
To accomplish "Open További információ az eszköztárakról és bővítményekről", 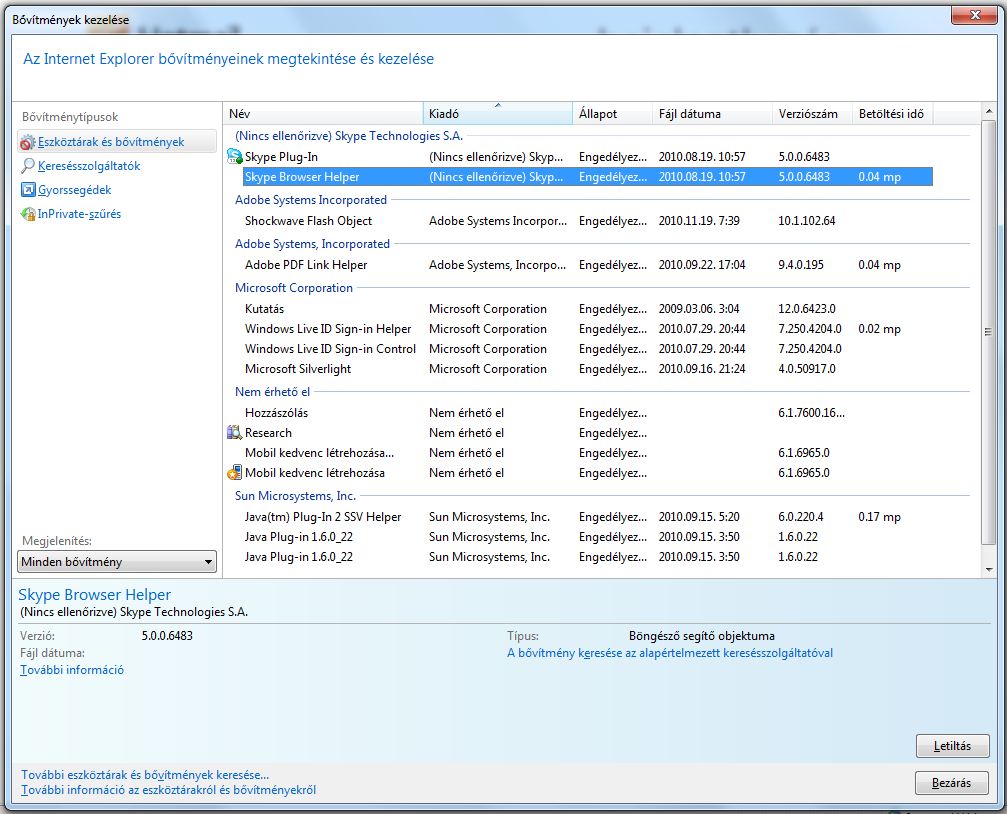I will point(168,790).
